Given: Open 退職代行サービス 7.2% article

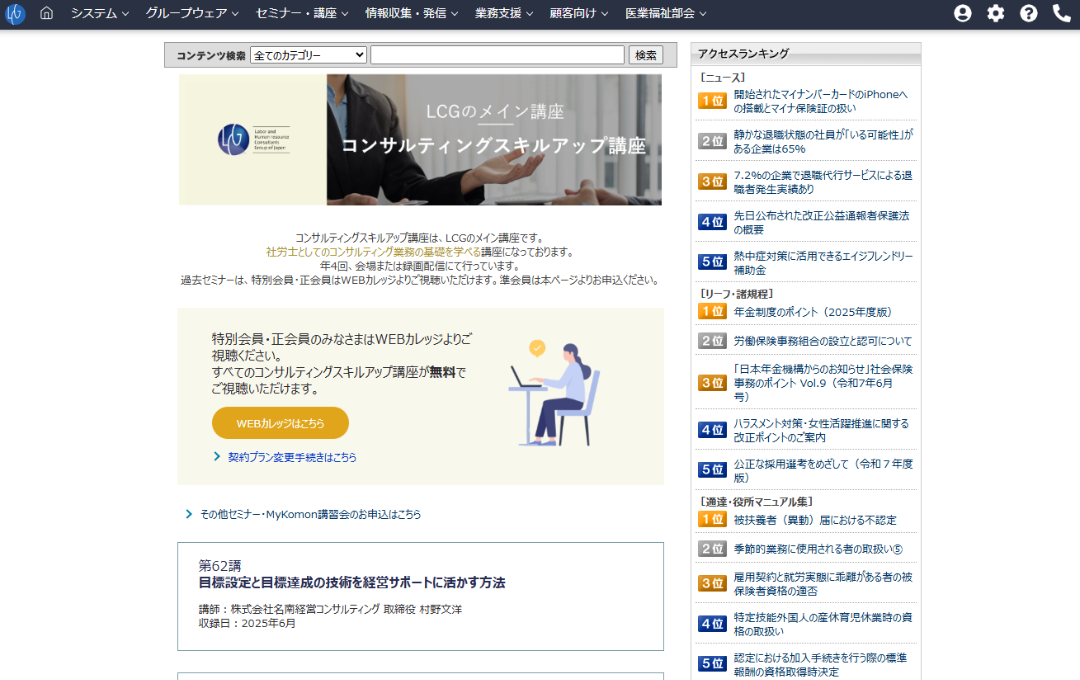Looking at the screenshot, I should (x=822, y=182).
